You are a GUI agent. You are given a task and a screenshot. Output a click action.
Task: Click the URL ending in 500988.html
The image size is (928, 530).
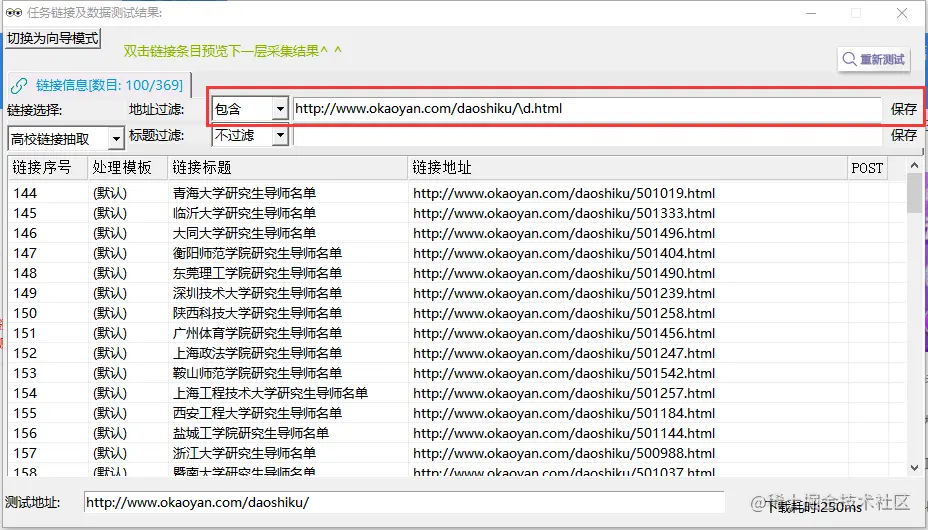pos(564,453)
